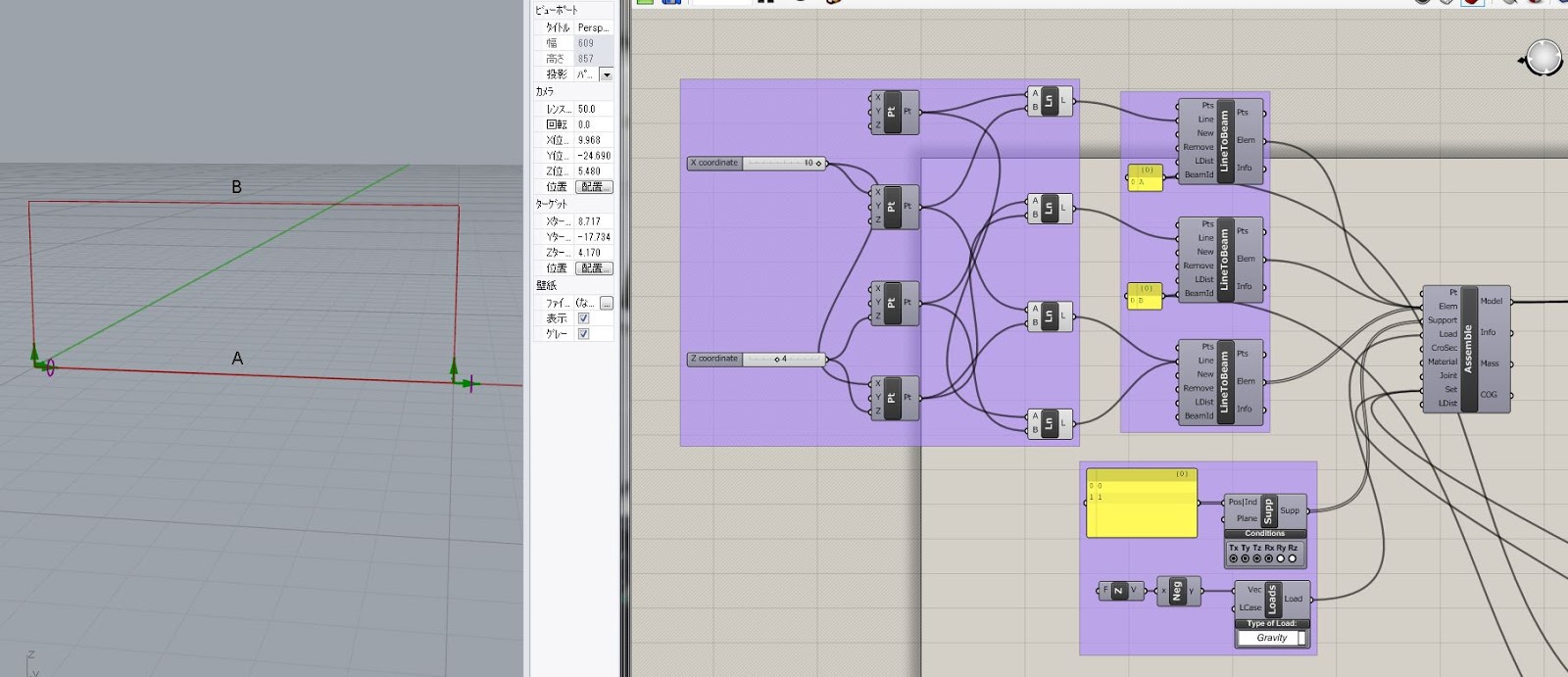Click the yellow panel containing B

pos(1145,296)
